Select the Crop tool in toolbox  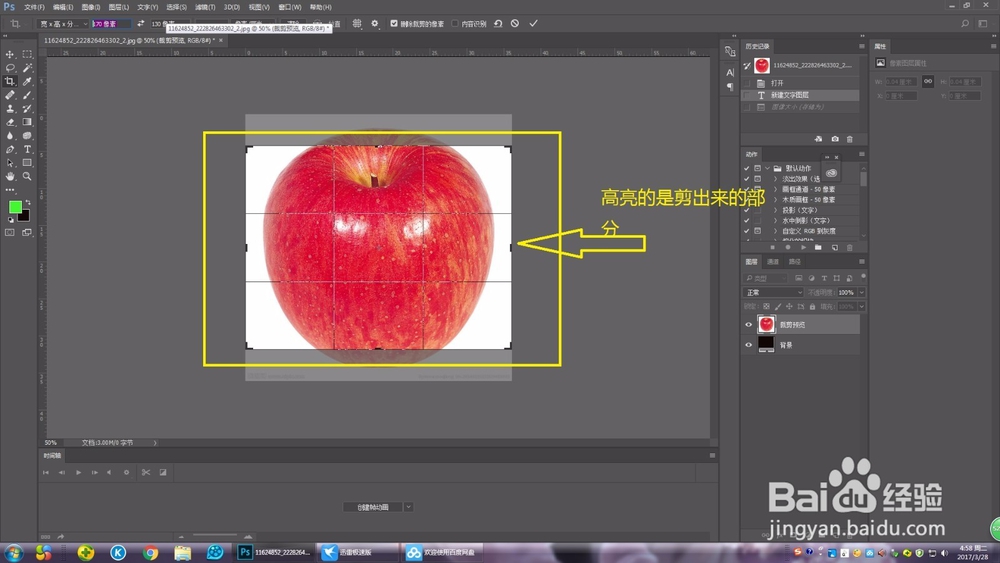pos(10,81)
